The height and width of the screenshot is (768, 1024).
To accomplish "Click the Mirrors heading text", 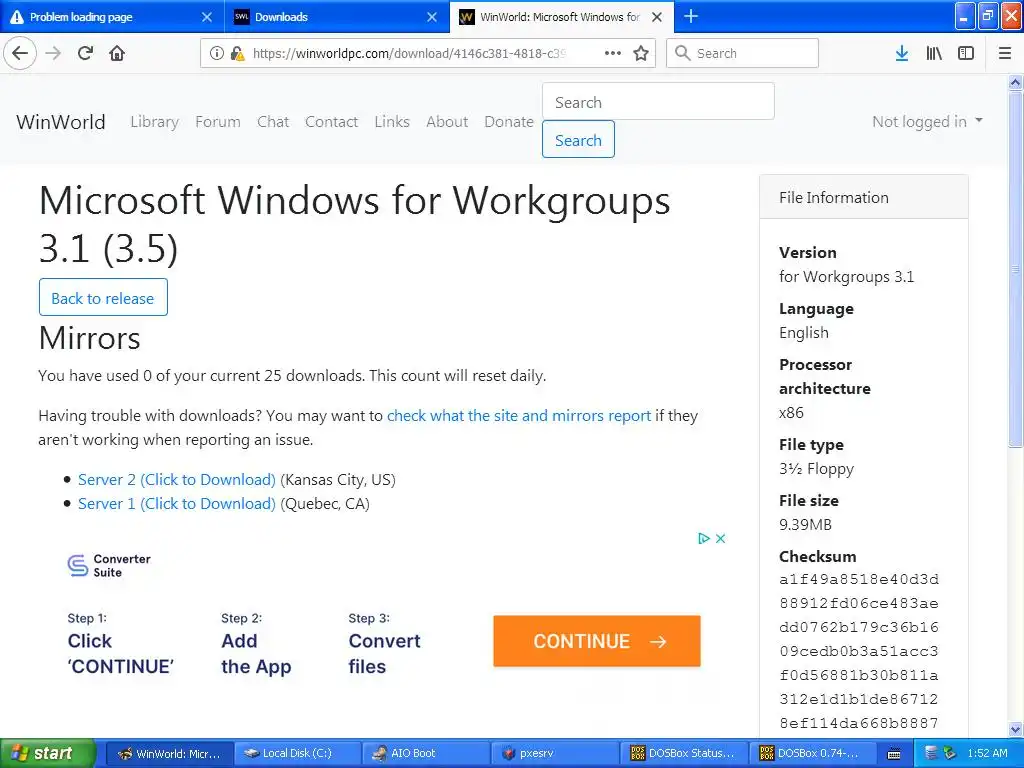I will pyautogui.click(x=89, y=338).
